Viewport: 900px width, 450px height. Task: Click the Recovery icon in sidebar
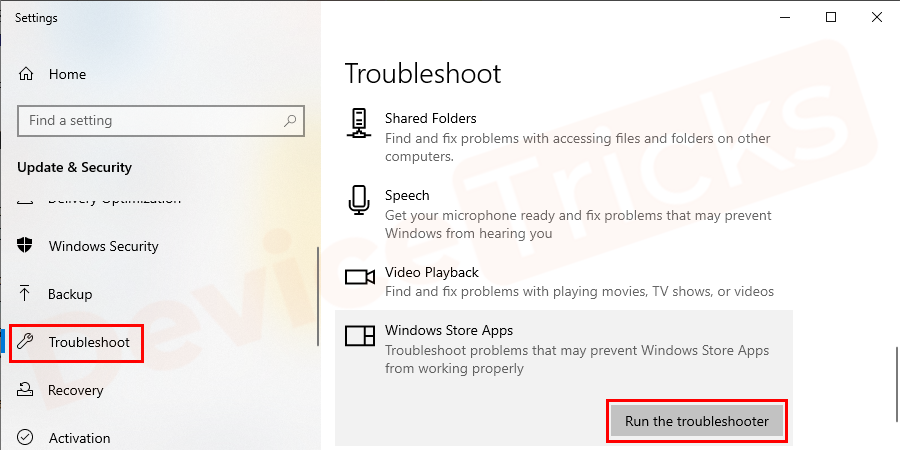click(x=26, y=390)
